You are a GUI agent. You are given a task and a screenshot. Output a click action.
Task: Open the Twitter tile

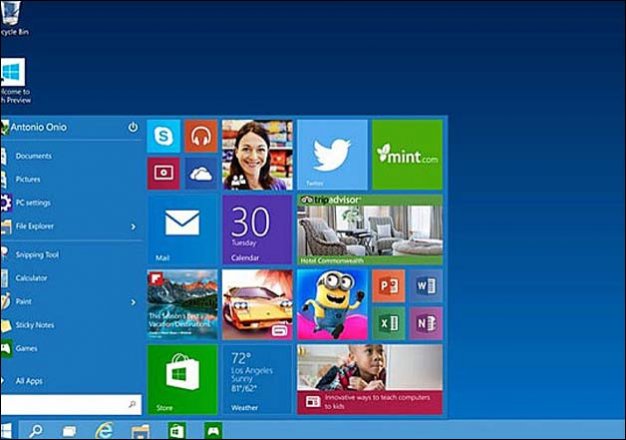pyautogui.click(x=331, y=155)
